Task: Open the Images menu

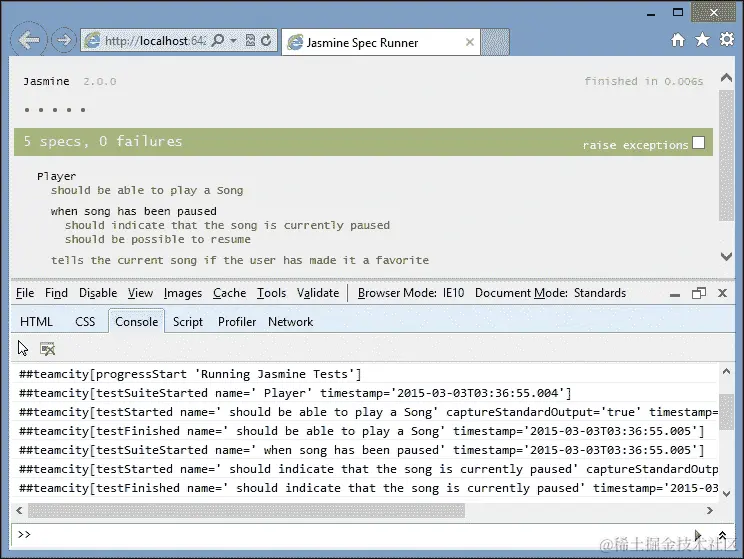Action: (x=183, y=293)
